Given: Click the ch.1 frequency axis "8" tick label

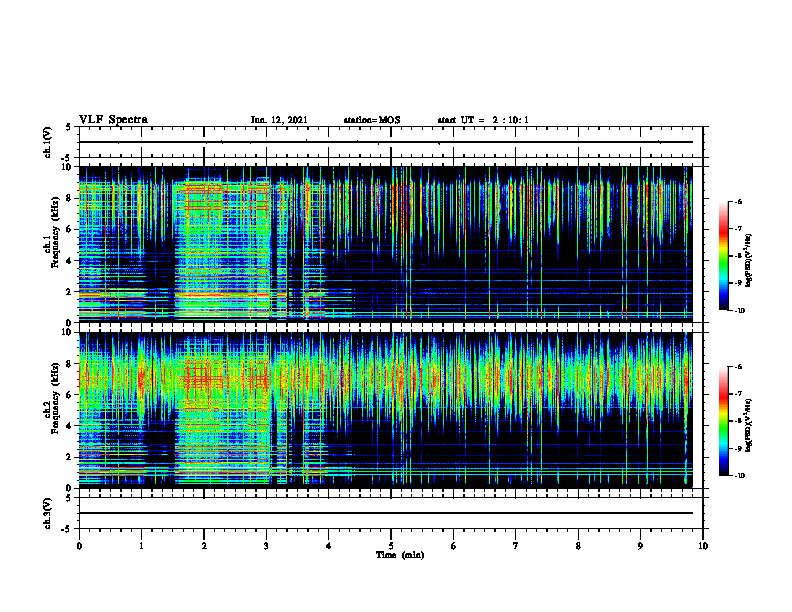Looking at the screenshot, I should [x=69, y=198].
